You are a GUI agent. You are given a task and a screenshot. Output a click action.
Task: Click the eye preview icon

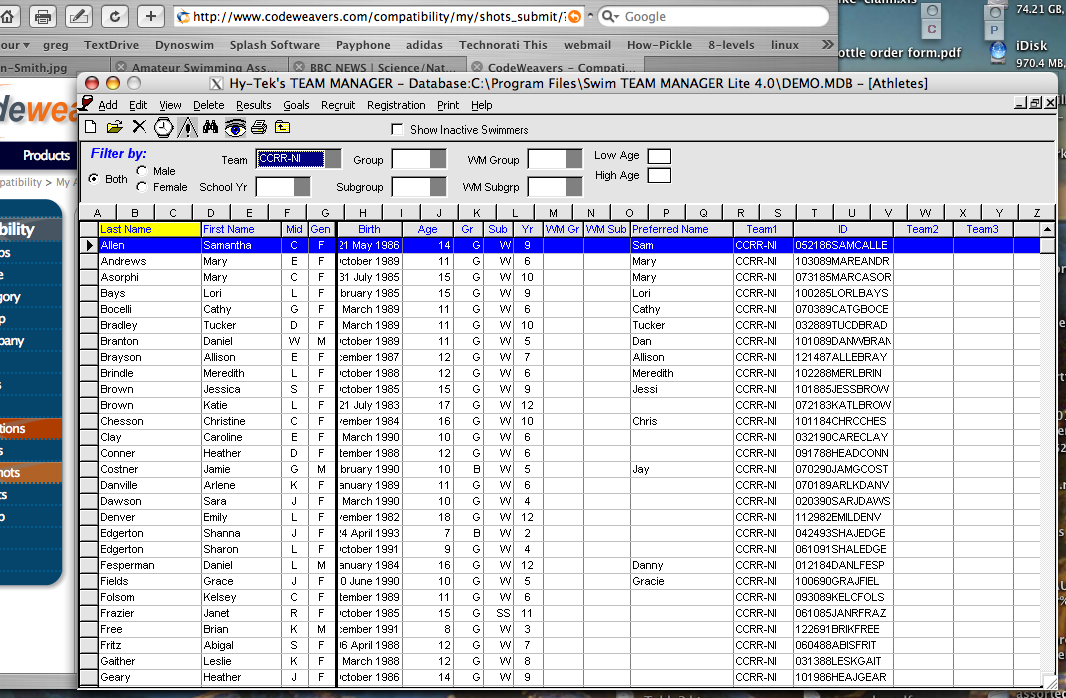coord(236,127)
